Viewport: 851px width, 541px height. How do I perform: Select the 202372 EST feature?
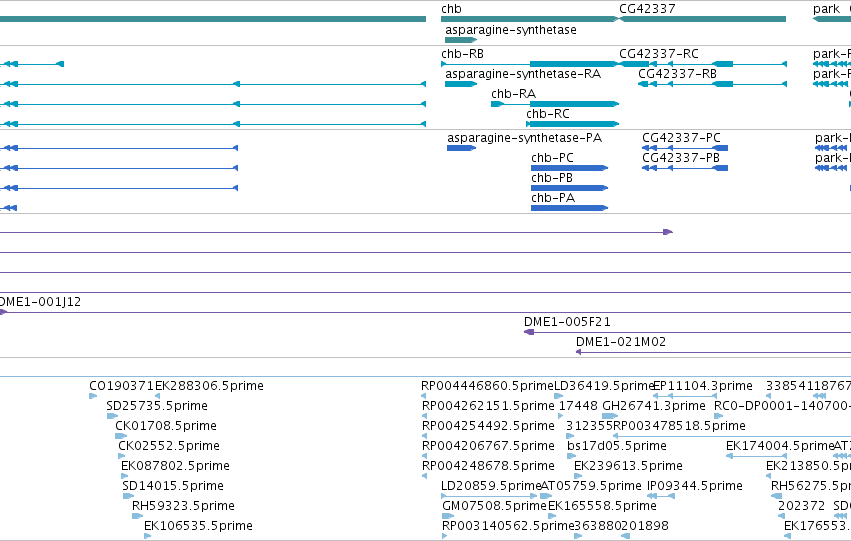(781, 516)
